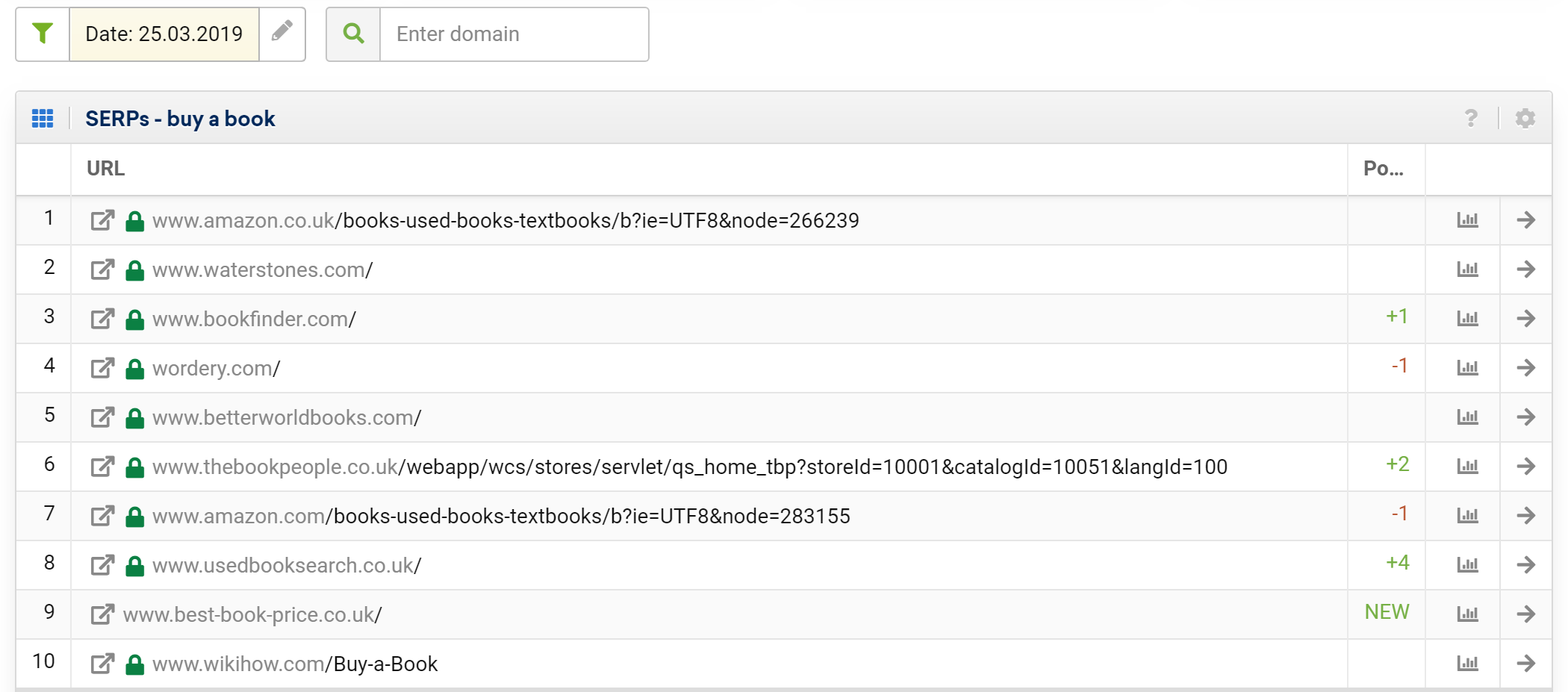Click arrow on best-book-price.co.uk row
Viewport: 1568px width, 692px height.
pos(1525,614)
